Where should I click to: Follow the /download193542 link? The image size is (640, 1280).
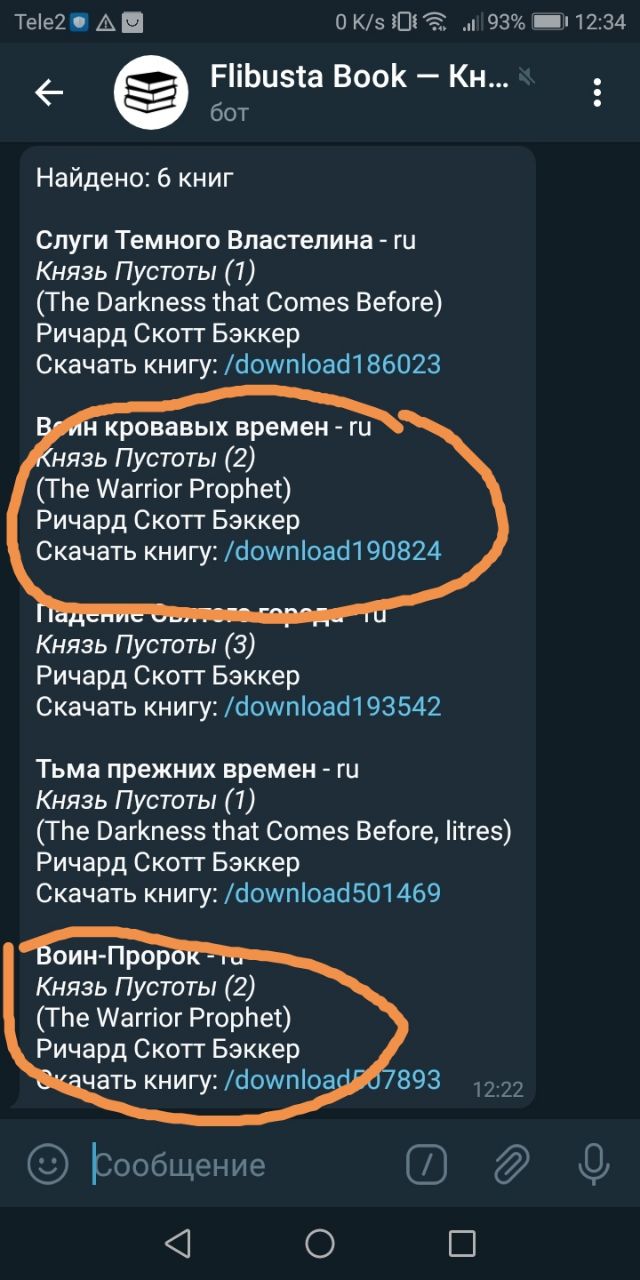tap(332, 707)
